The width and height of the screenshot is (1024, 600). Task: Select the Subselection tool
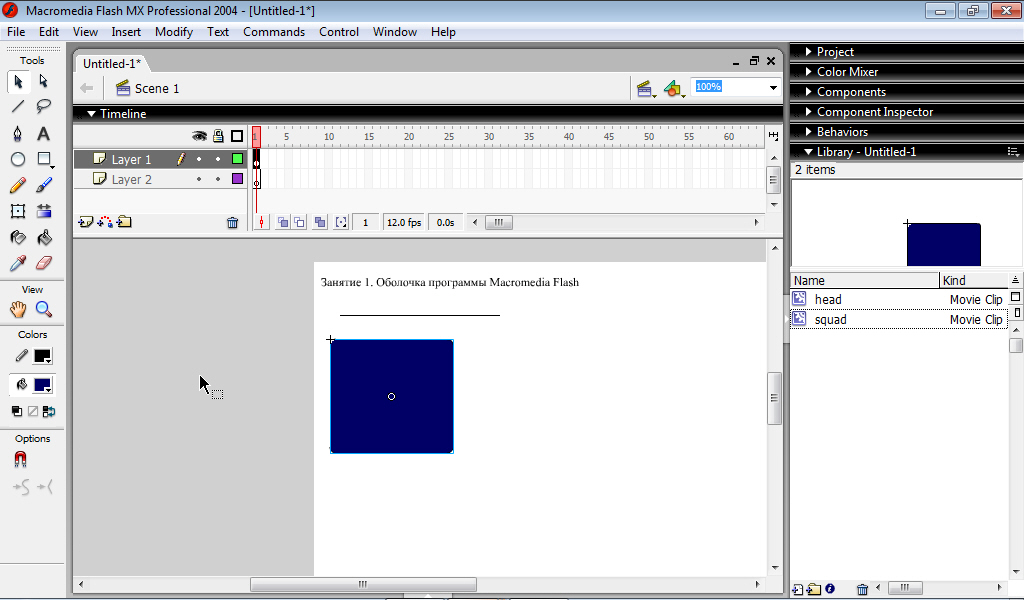click(43, 81)
